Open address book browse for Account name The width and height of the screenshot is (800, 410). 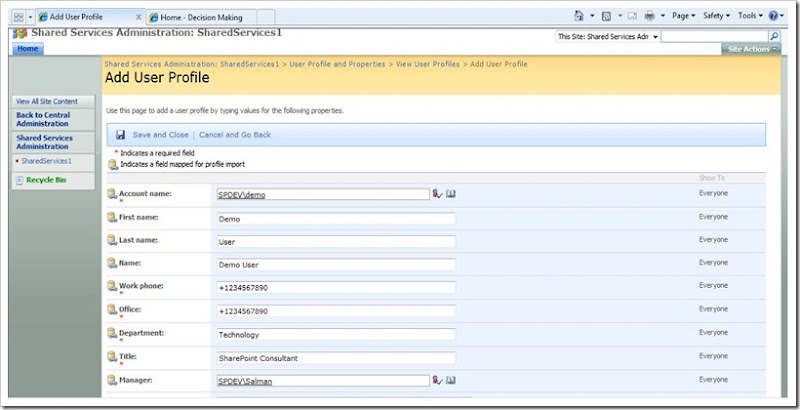click(x=451, y=194)
